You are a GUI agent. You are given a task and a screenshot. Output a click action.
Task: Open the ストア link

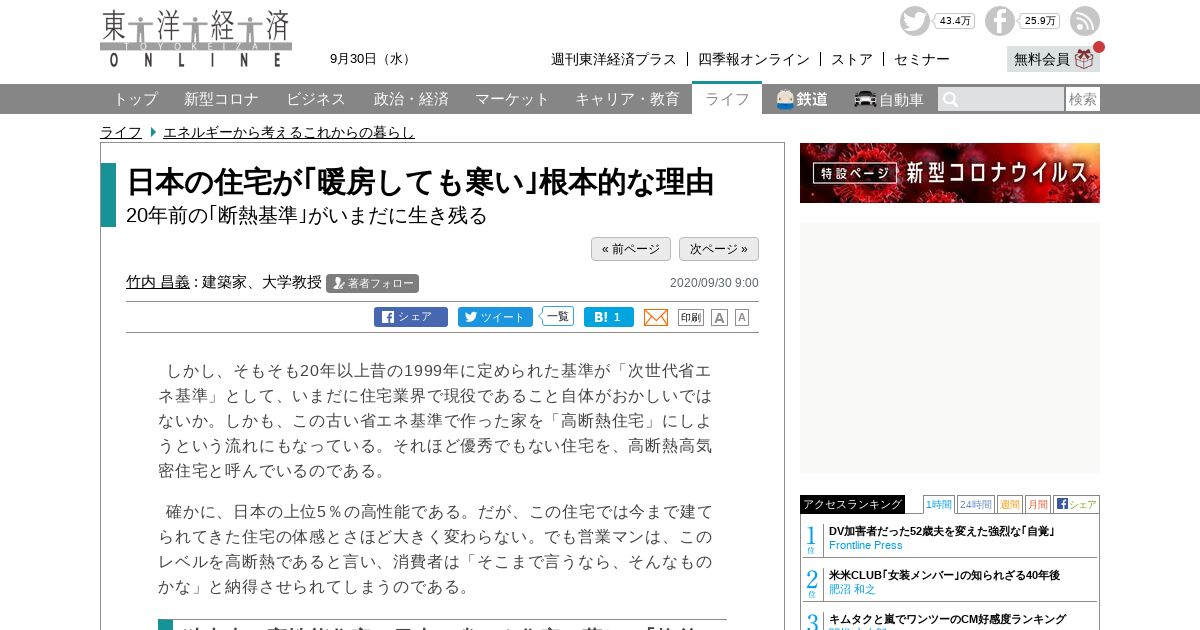coord(852,59)
